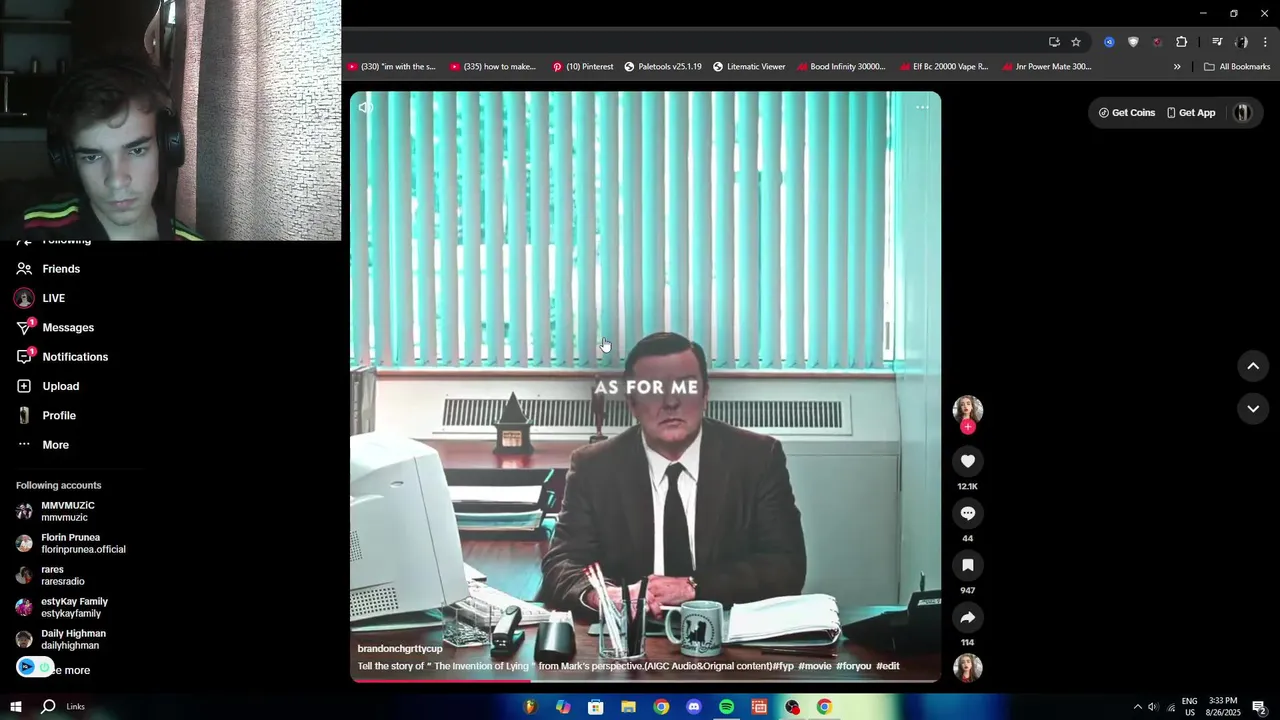Open the Pinterest bookmark
The width and height of the screenshot is (1280, 720).
[x=583, y=67]
